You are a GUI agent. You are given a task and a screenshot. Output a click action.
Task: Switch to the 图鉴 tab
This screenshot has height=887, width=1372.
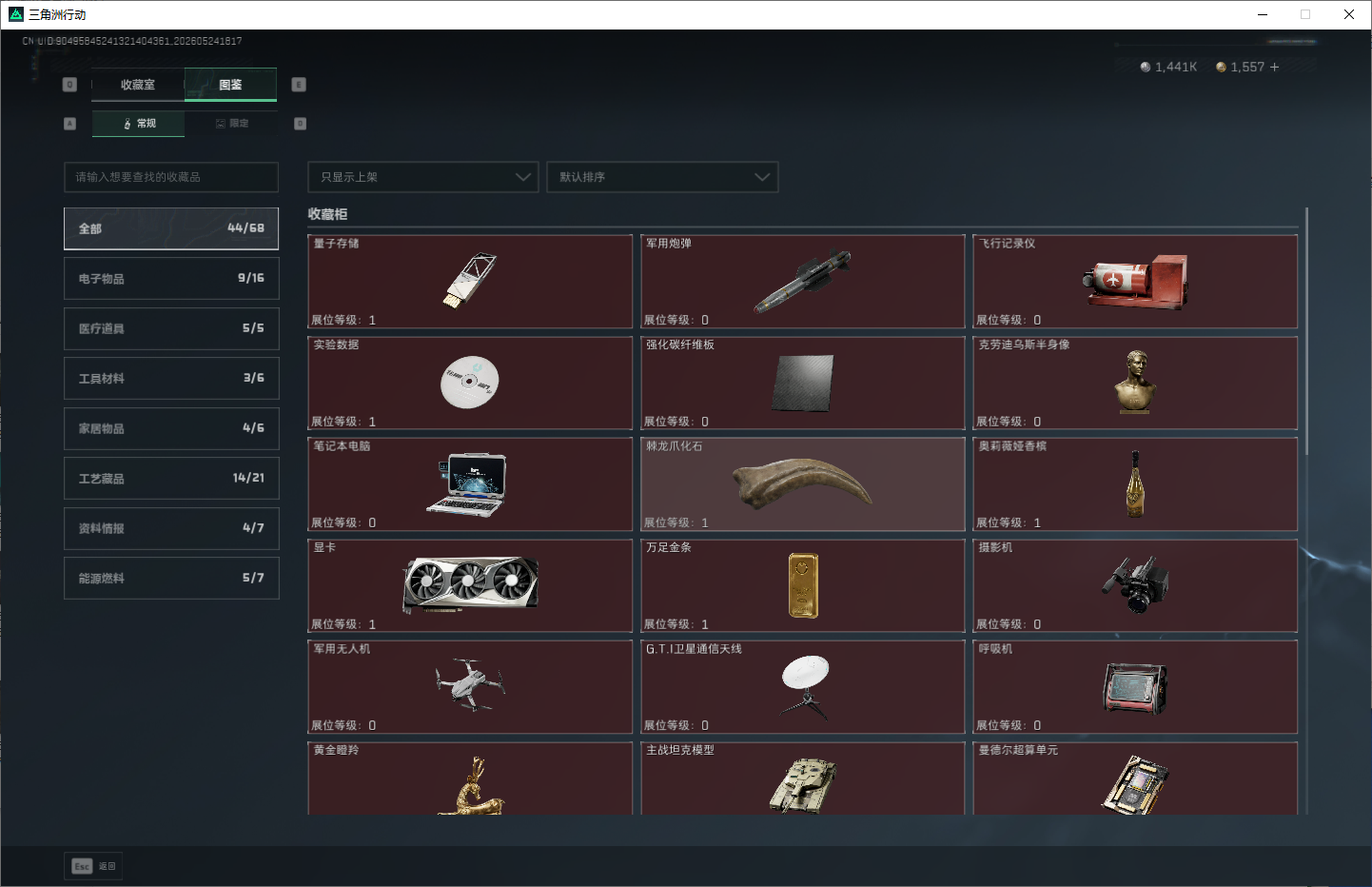(230, 85)
